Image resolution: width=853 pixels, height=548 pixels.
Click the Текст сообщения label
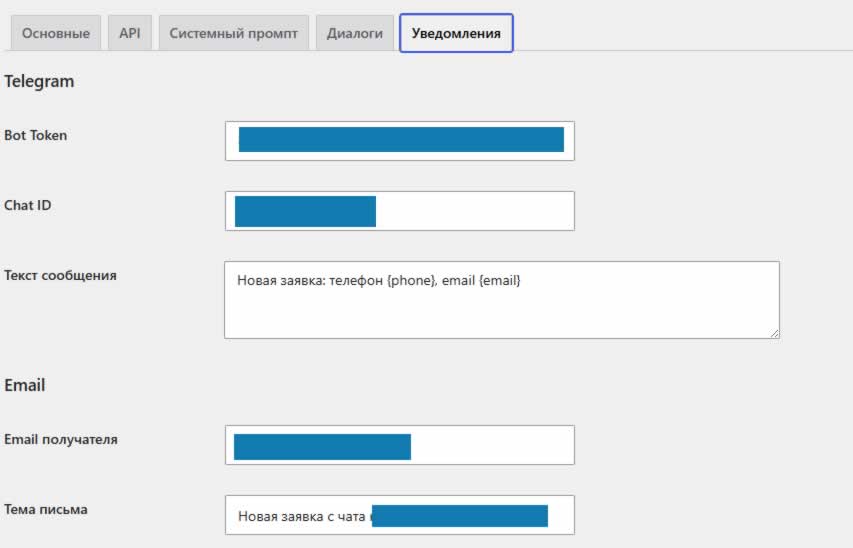pyautogui.click(x=60, y=275)
